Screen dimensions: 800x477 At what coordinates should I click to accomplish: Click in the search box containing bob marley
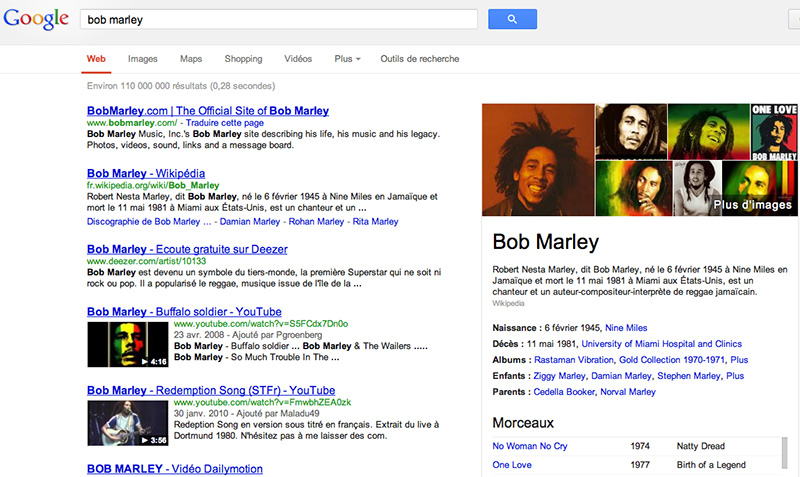point(278,19)
